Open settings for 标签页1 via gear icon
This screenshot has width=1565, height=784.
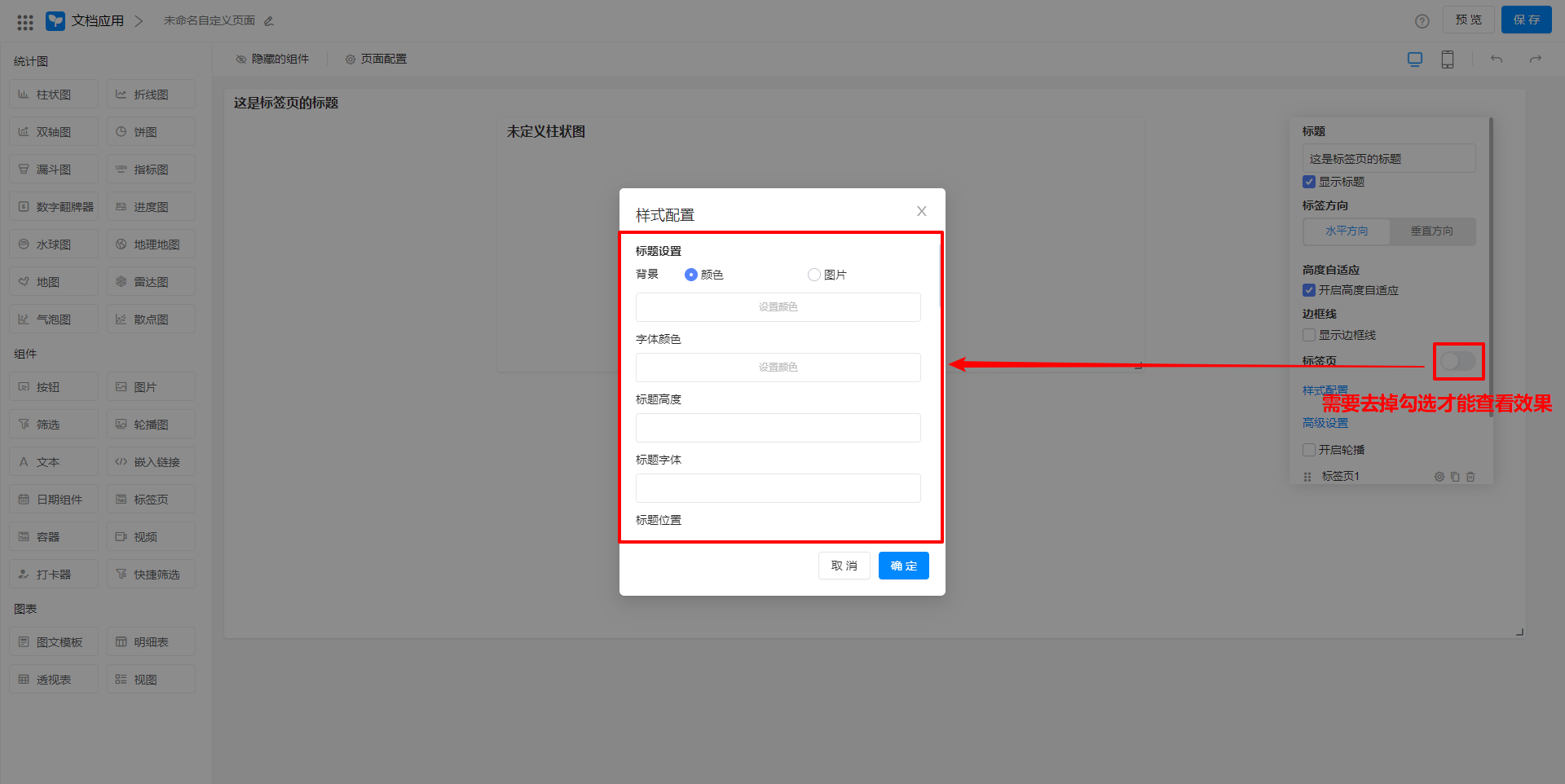[x=1439, y=476]
